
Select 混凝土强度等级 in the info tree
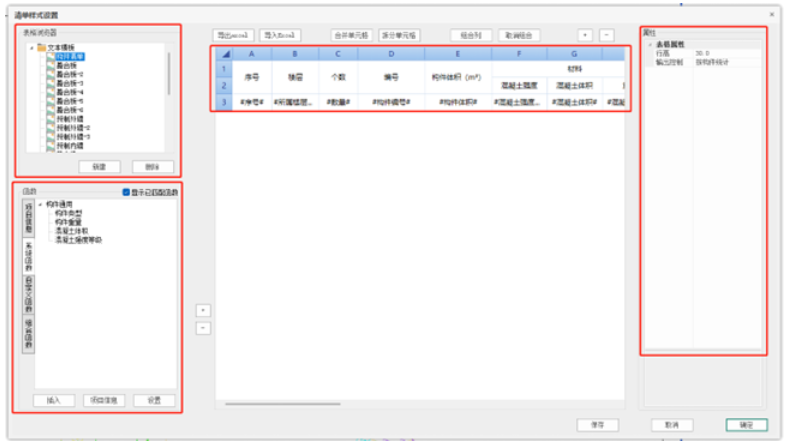click(x=78, y=240)
